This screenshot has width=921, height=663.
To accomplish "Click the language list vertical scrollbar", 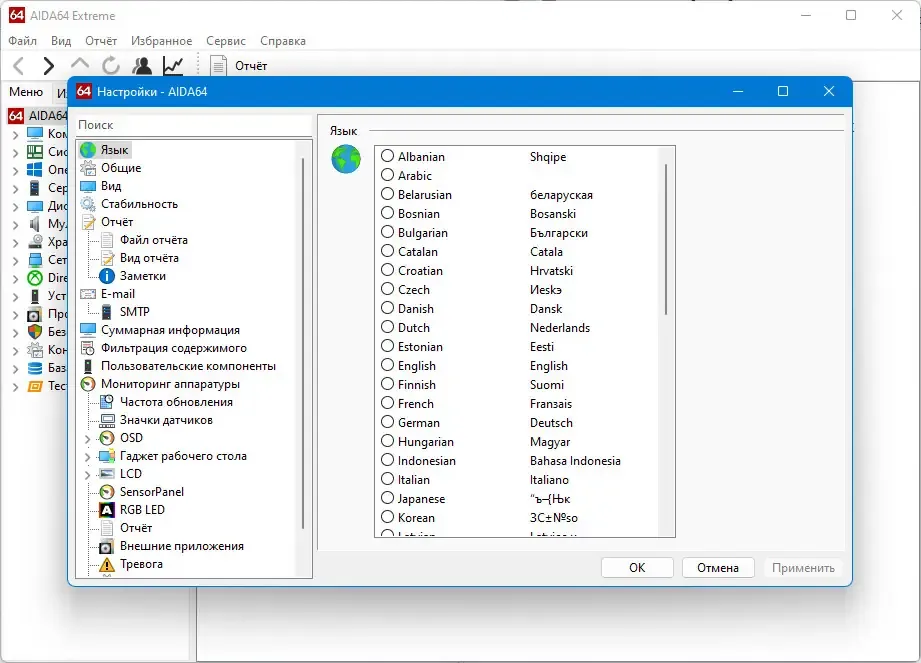I will pos(666,239).
